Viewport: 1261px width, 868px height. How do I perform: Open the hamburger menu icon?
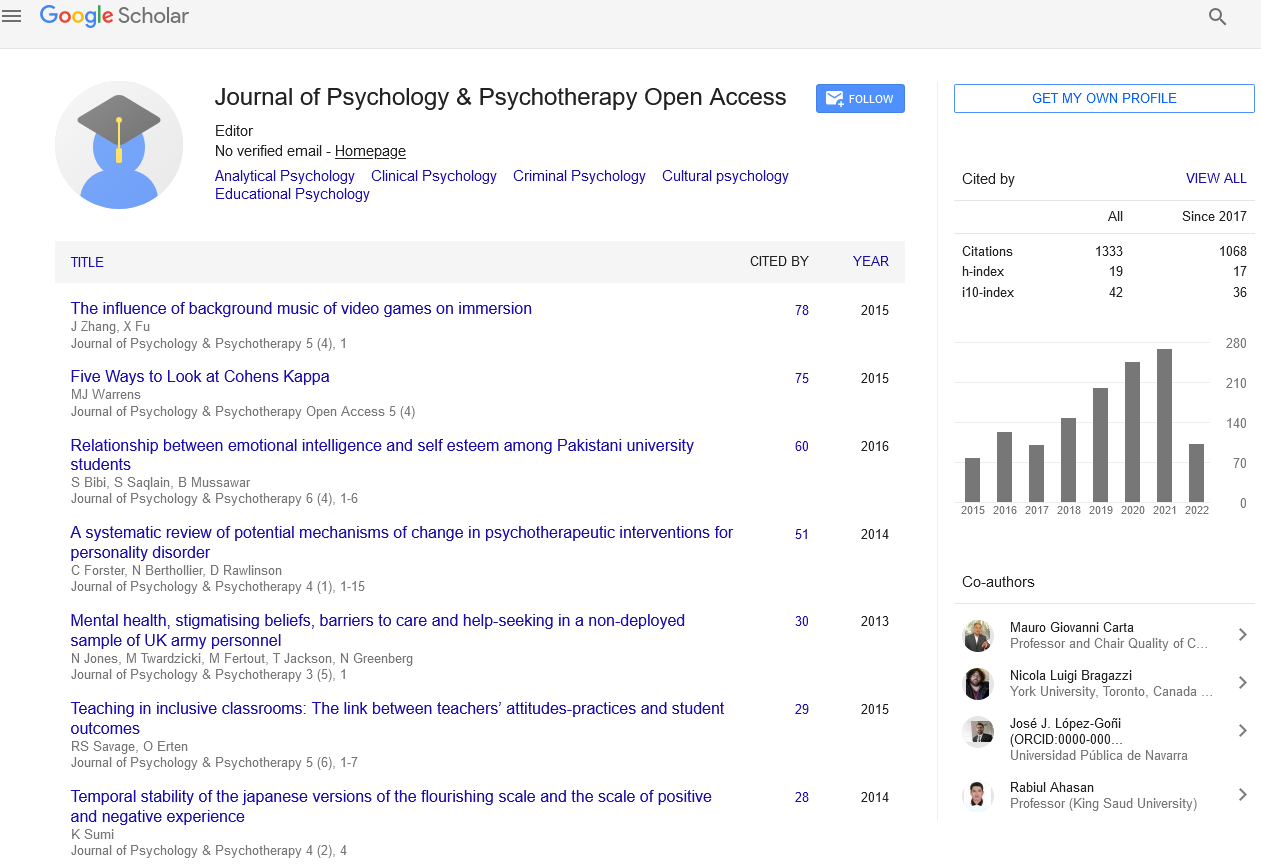12,16
